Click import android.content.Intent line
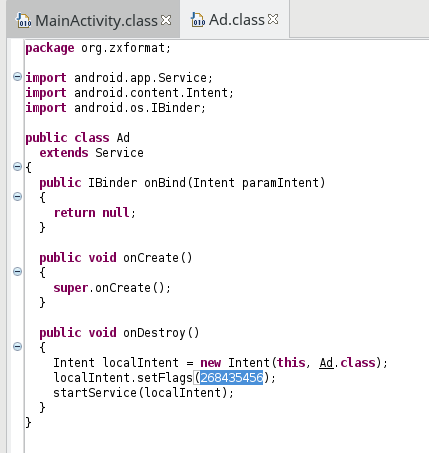The width and height of the screenshot is (429, 453). point(130,93)
